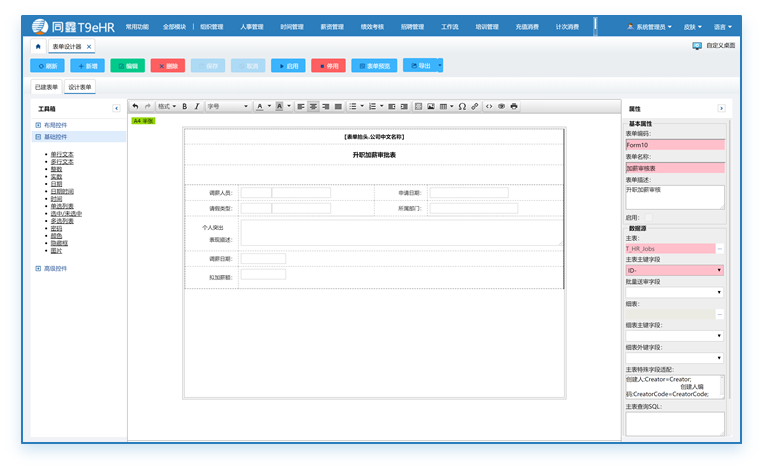
Task: Open the 字号 font size dropdown
Action: (x=227, y=106)
